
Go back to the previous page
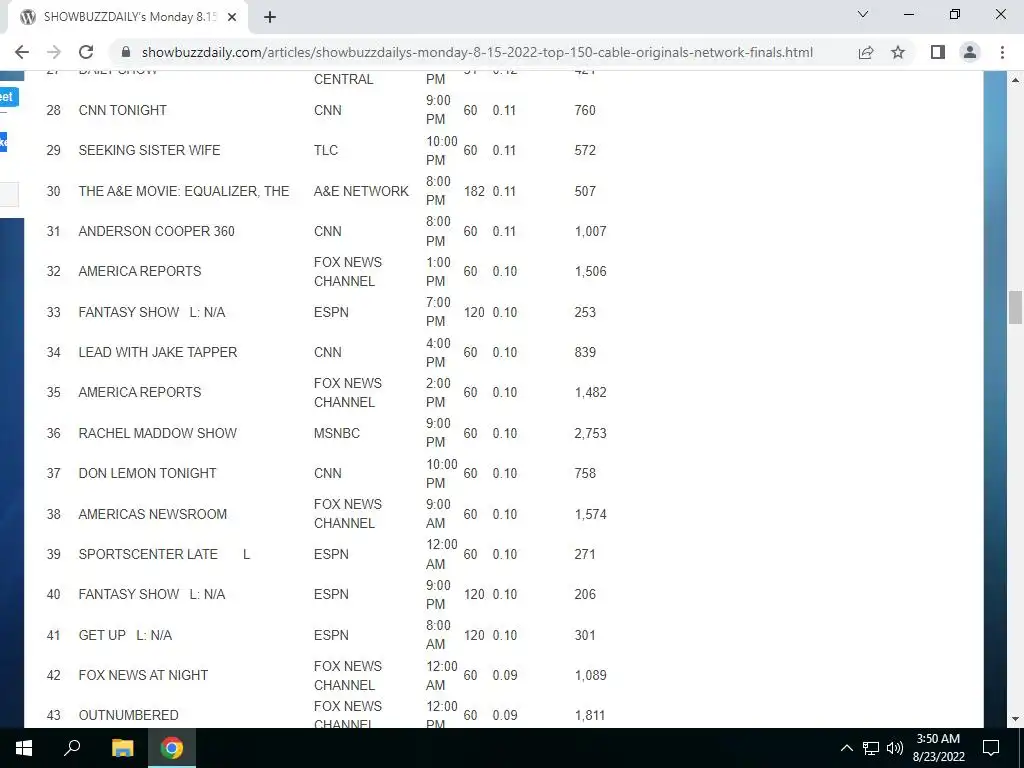[22, 52]
